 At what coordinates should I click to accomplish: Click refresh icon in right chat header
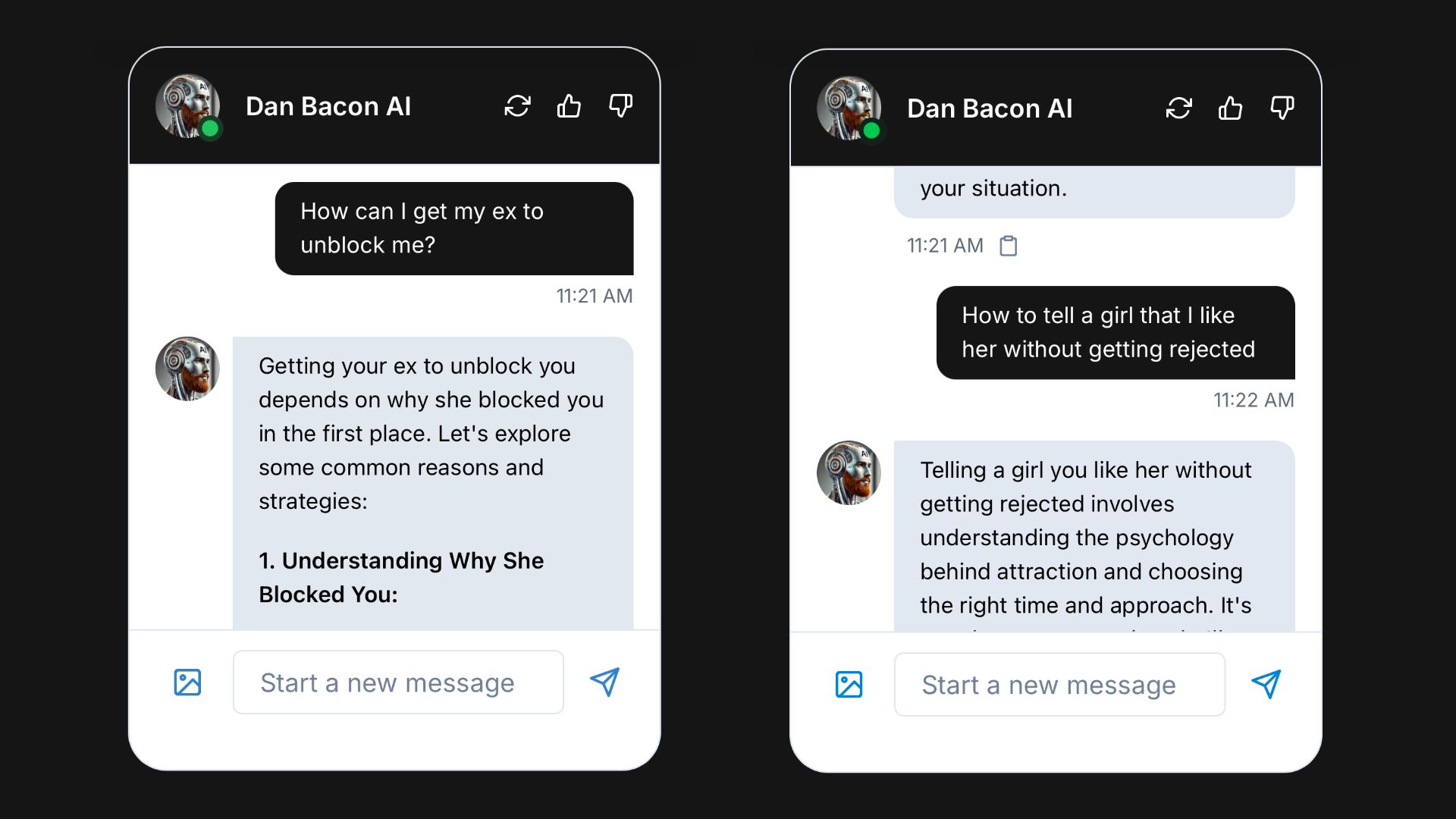pyautogui.click(x=1178, y=108)
